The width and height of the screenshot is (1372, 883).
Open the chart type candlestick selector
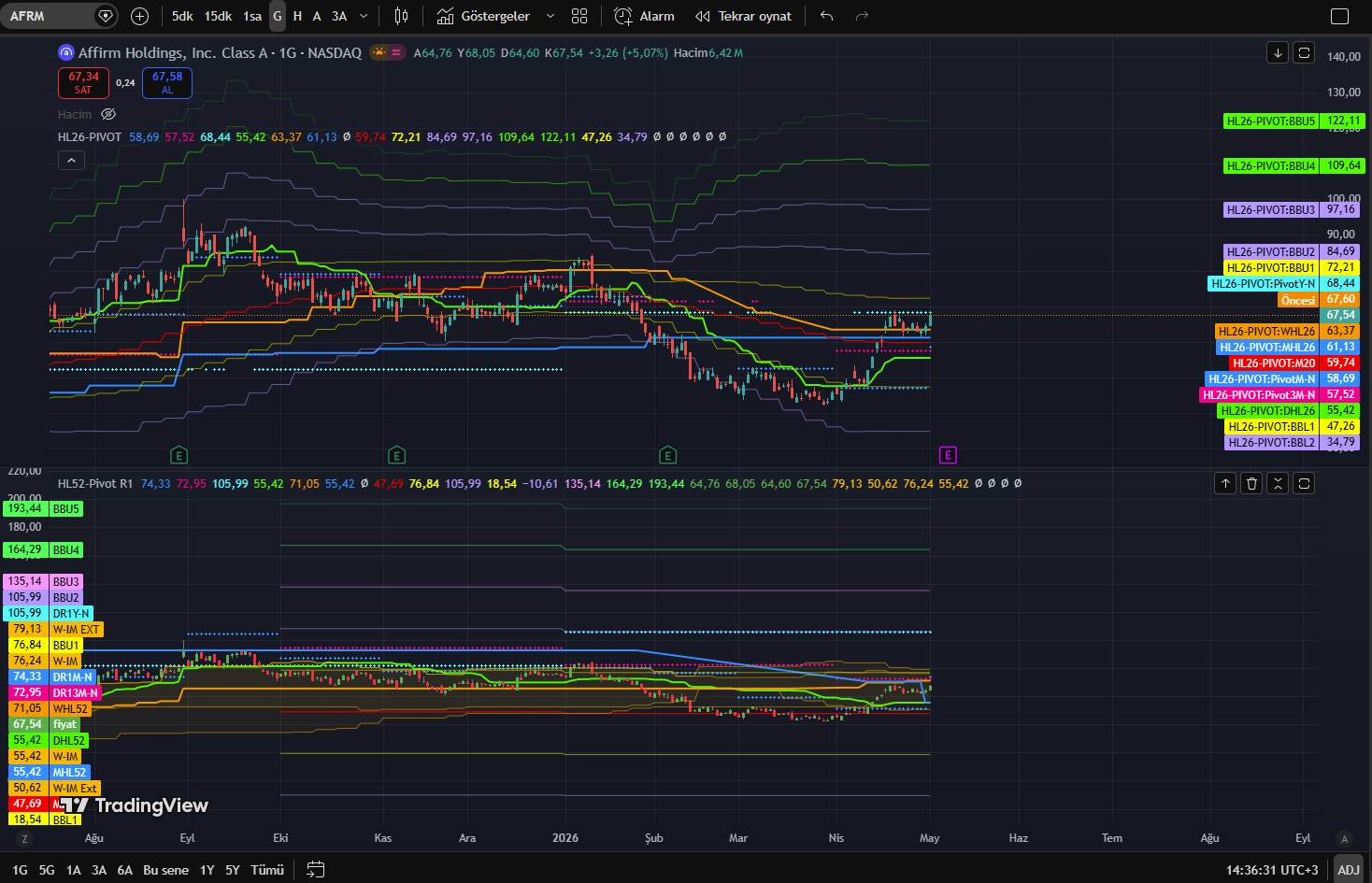pos(402,16)
